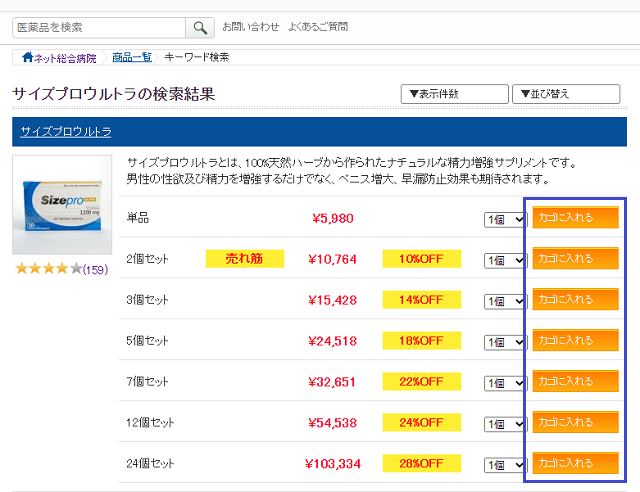Click the 10%OFF badge

[422, 259]
